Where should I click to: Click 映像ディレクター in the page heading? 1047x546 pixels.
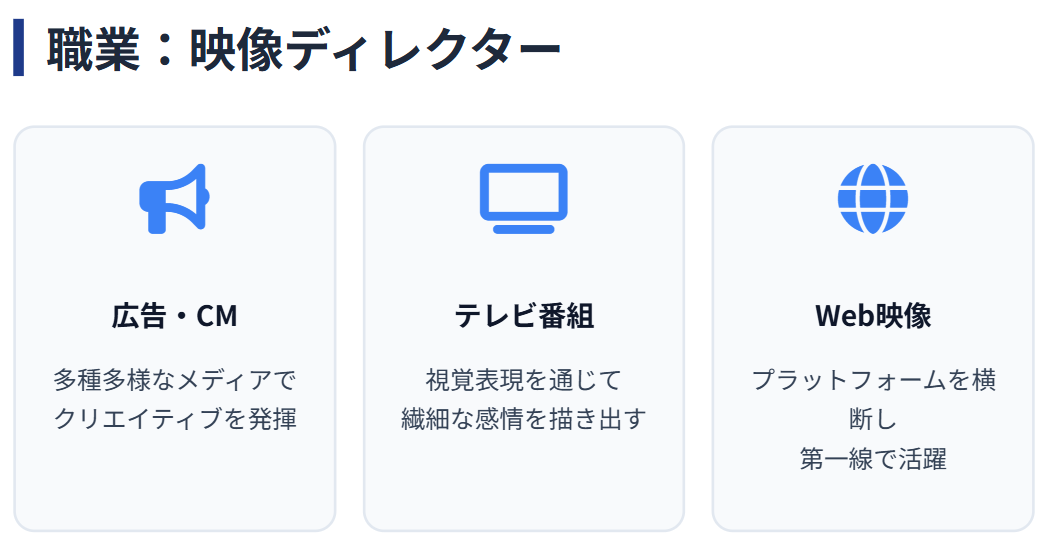point(375,50)
